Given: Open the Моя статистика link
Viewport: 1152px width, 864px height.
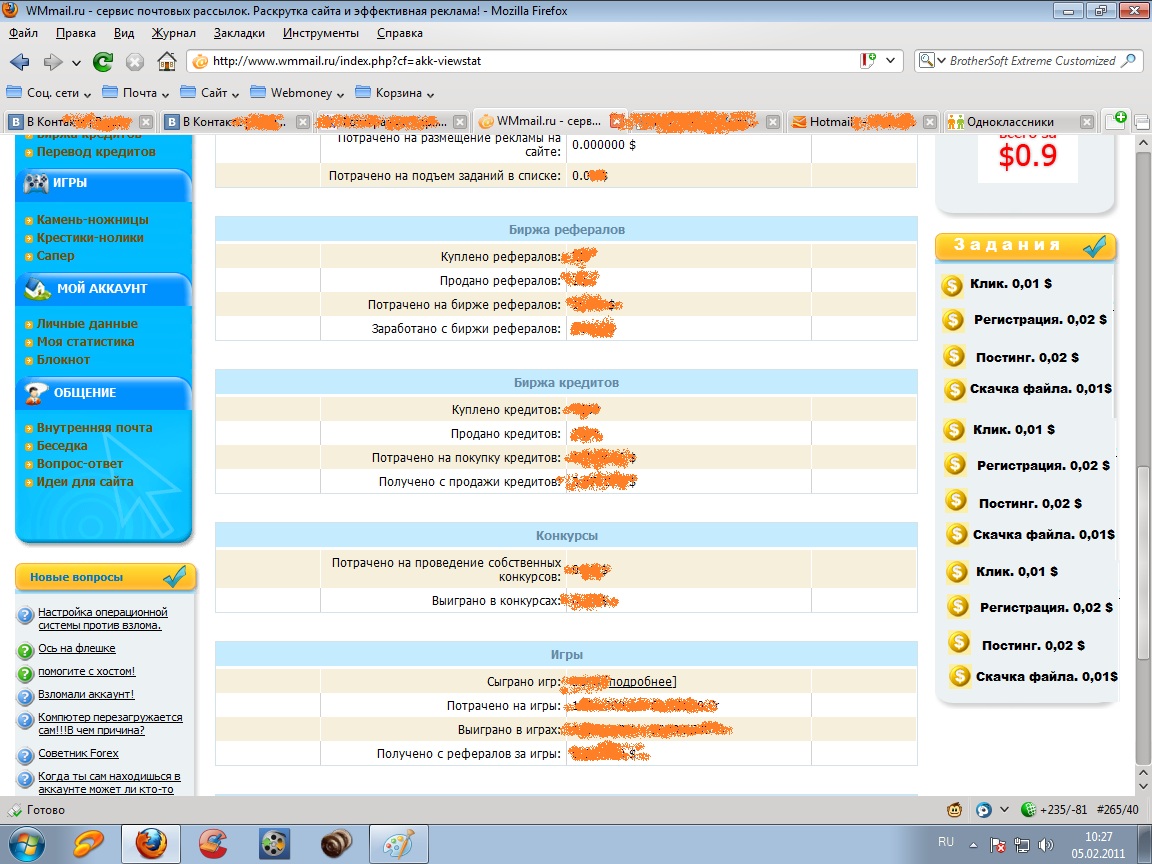Looking at the screenshot, I should [85, 342].
